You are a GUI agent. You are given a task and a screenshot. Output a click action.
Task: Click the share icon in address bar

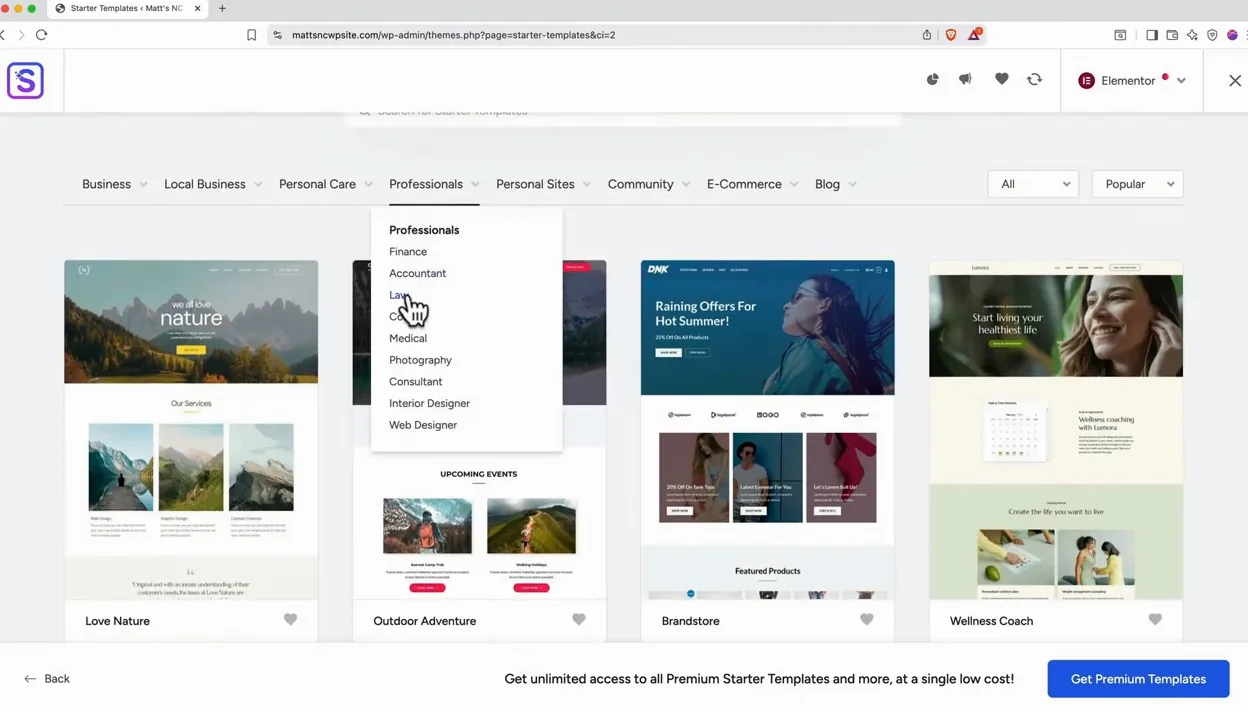point(926,35)
